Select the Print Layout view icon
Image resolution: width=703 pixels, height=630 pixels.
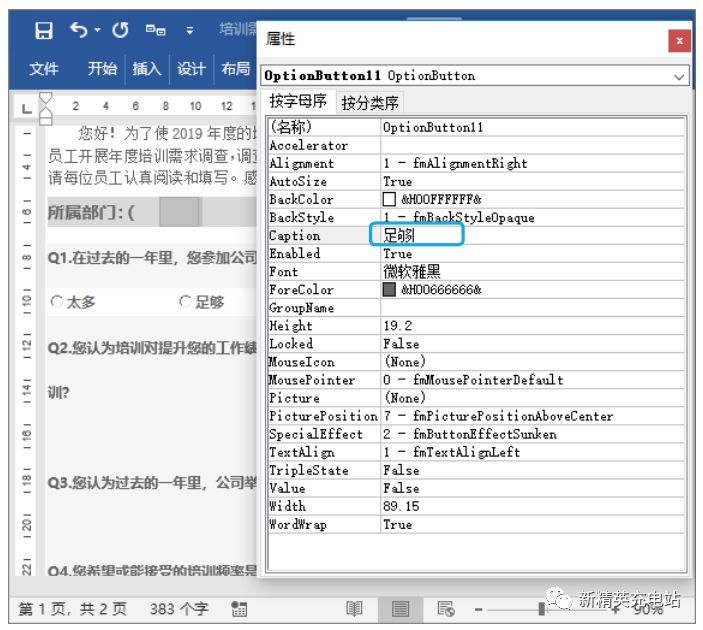click(x=400, y=609)
